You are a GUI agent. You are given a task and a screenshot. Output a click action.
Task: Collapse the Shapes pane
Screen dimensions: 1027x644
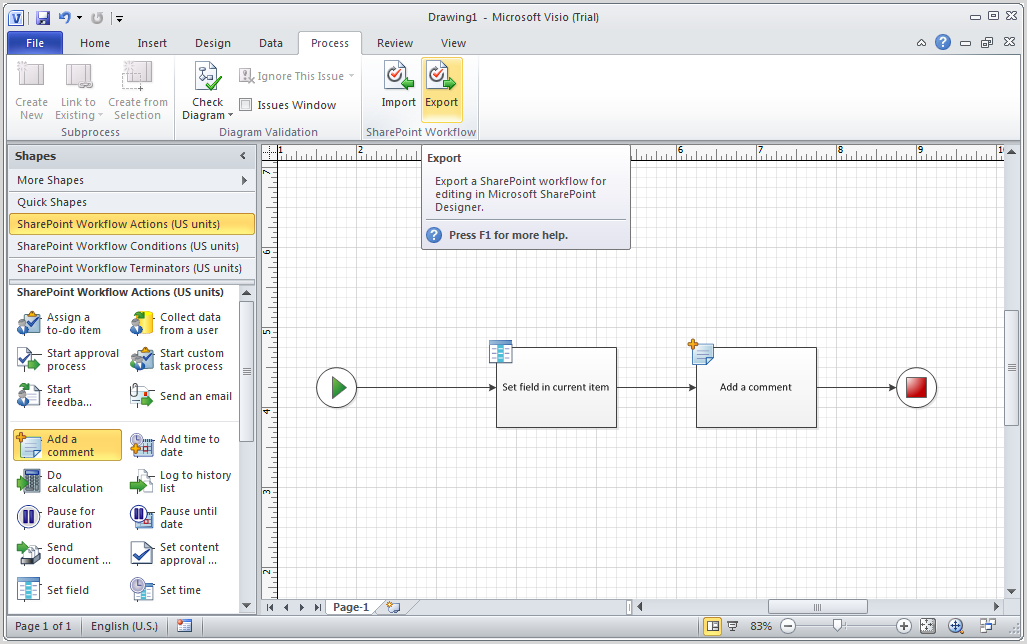pos(243,156)
